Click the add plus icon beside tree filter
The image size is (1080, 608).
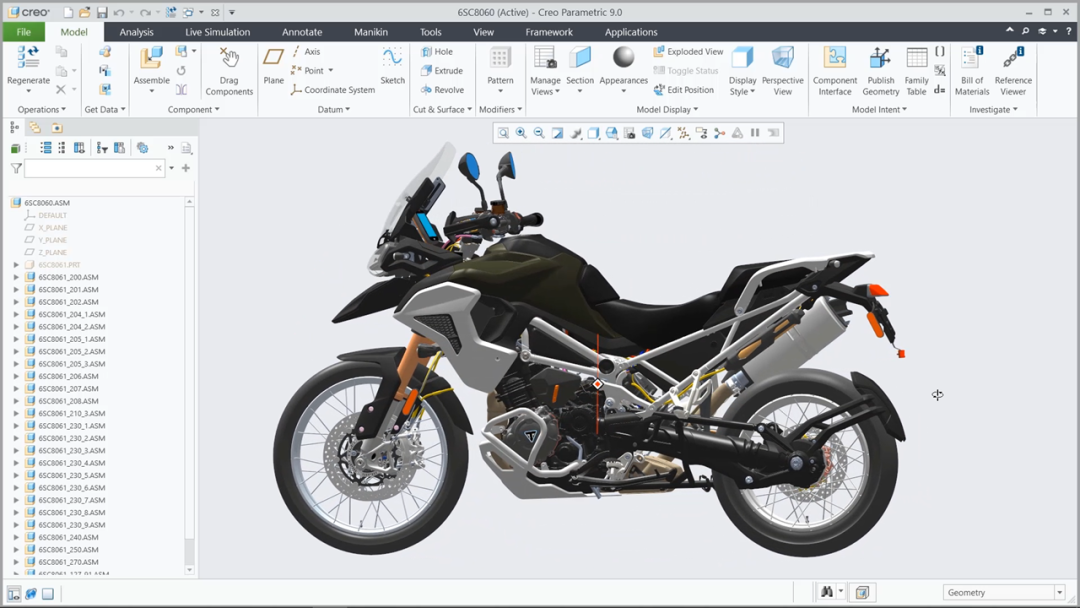pyautogui.click(x=186, y=168)
